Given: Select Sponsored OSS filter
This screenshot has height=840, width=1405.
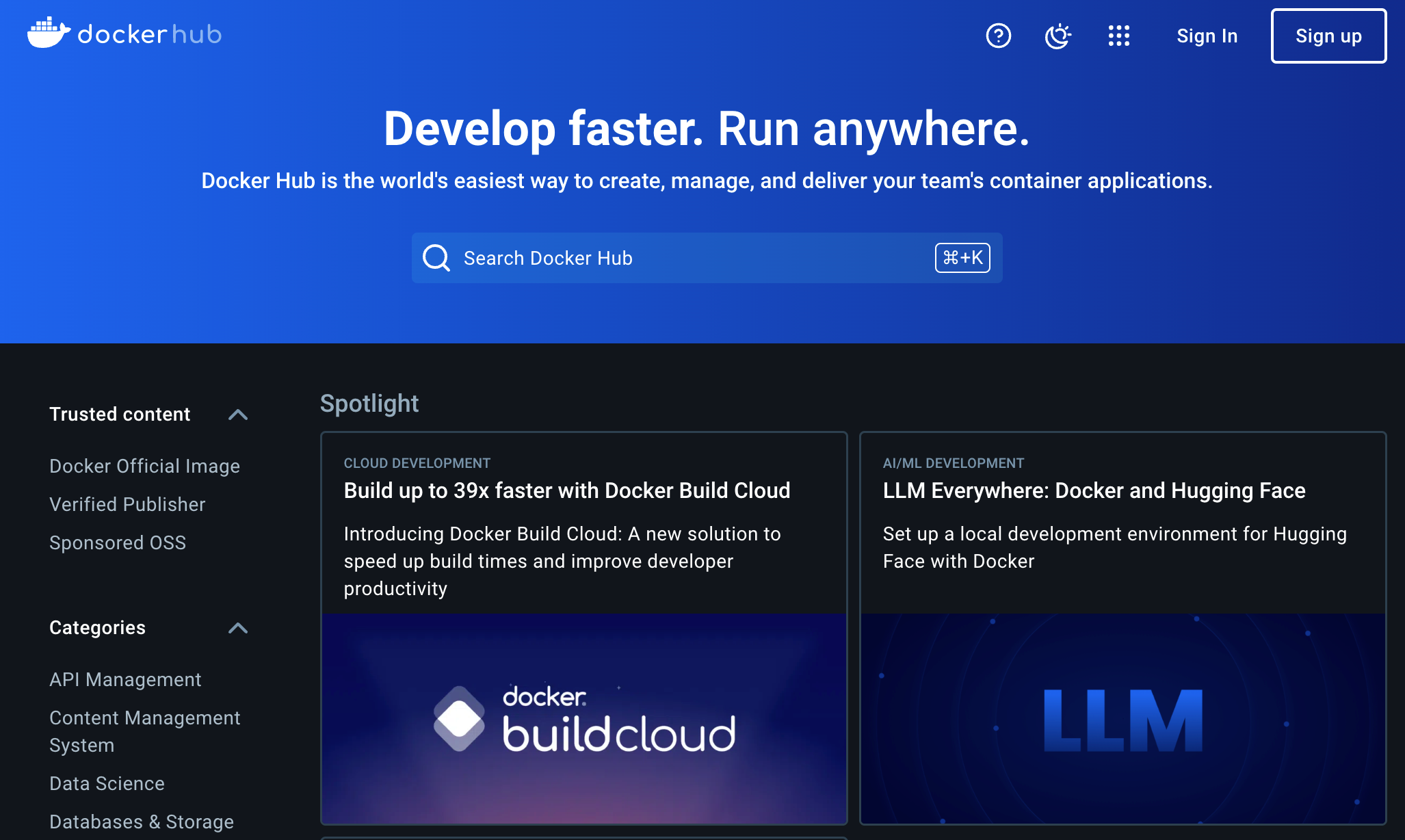Looking at the screenshot, I should [118, 542].
